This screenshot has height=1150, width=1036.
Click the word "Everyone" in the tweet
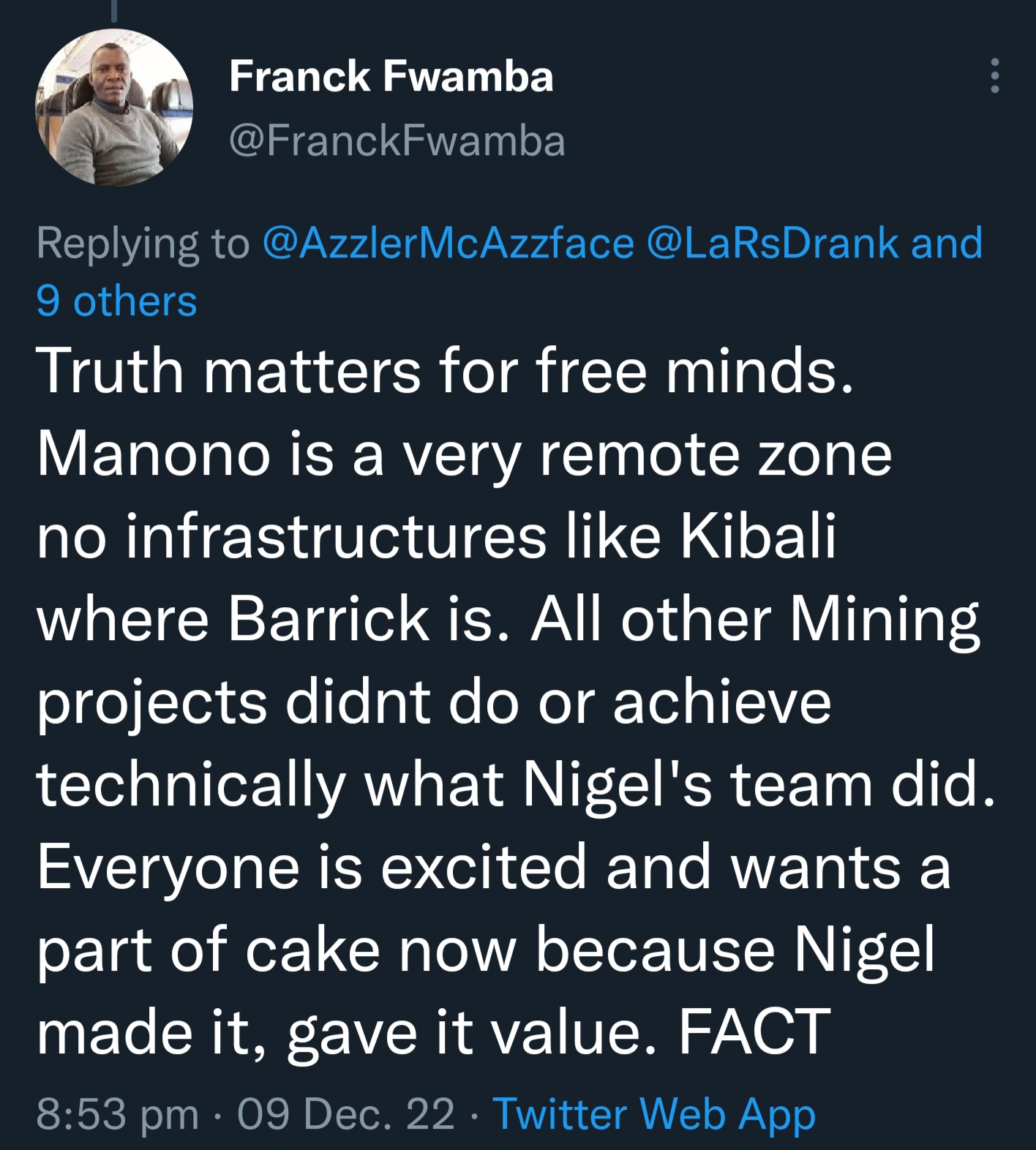[168, 868]
